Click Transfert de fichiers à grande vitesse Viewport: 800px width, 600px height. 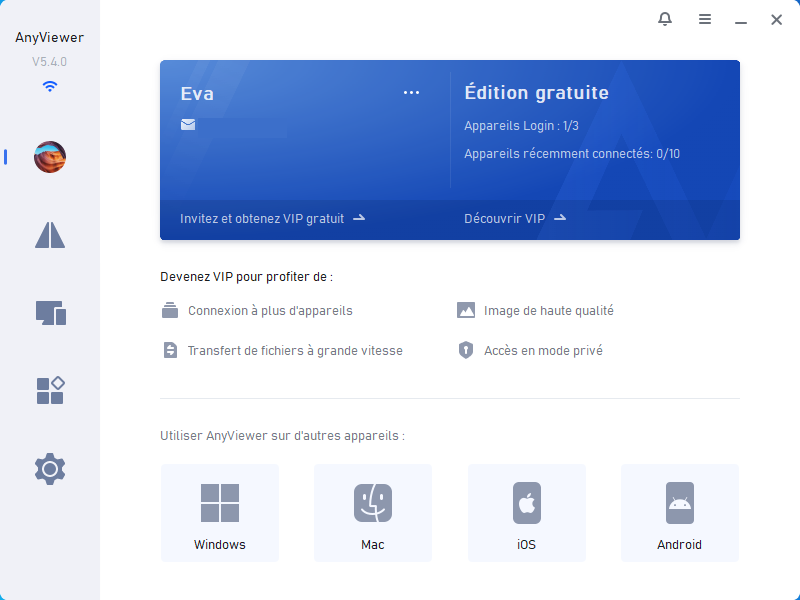click(295, 351)
